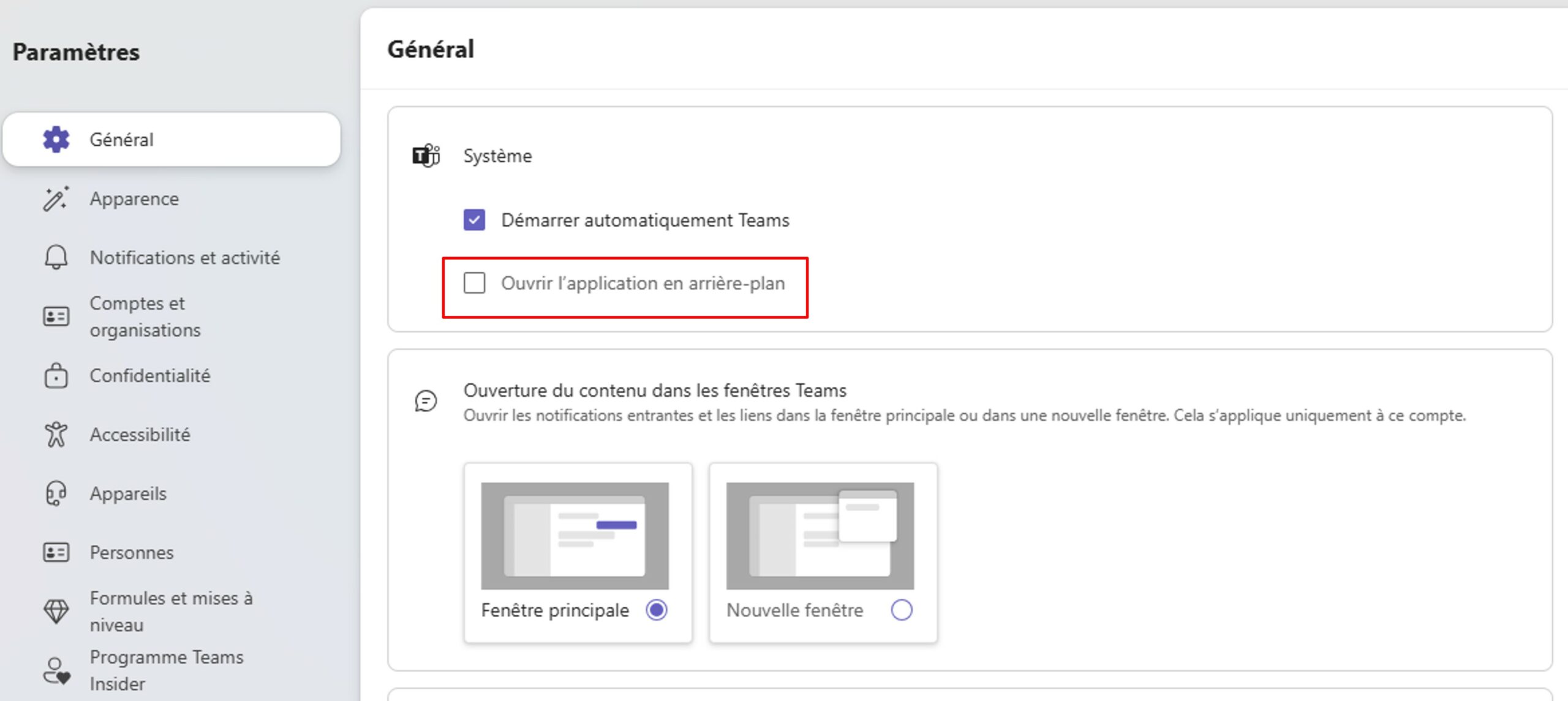Viewport: 1568px width, 701px height.
Task: Click the Ouverture du contenu dans les fenêtres Teams heading
Action: pyautogui.click(x=655, y=390)
